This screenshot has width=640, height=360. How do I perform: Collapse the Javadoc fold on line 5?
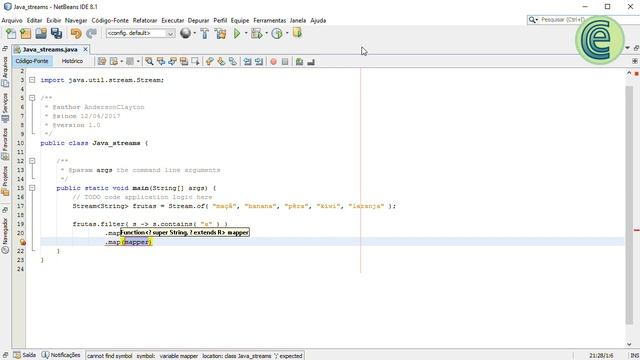[32, 98]
